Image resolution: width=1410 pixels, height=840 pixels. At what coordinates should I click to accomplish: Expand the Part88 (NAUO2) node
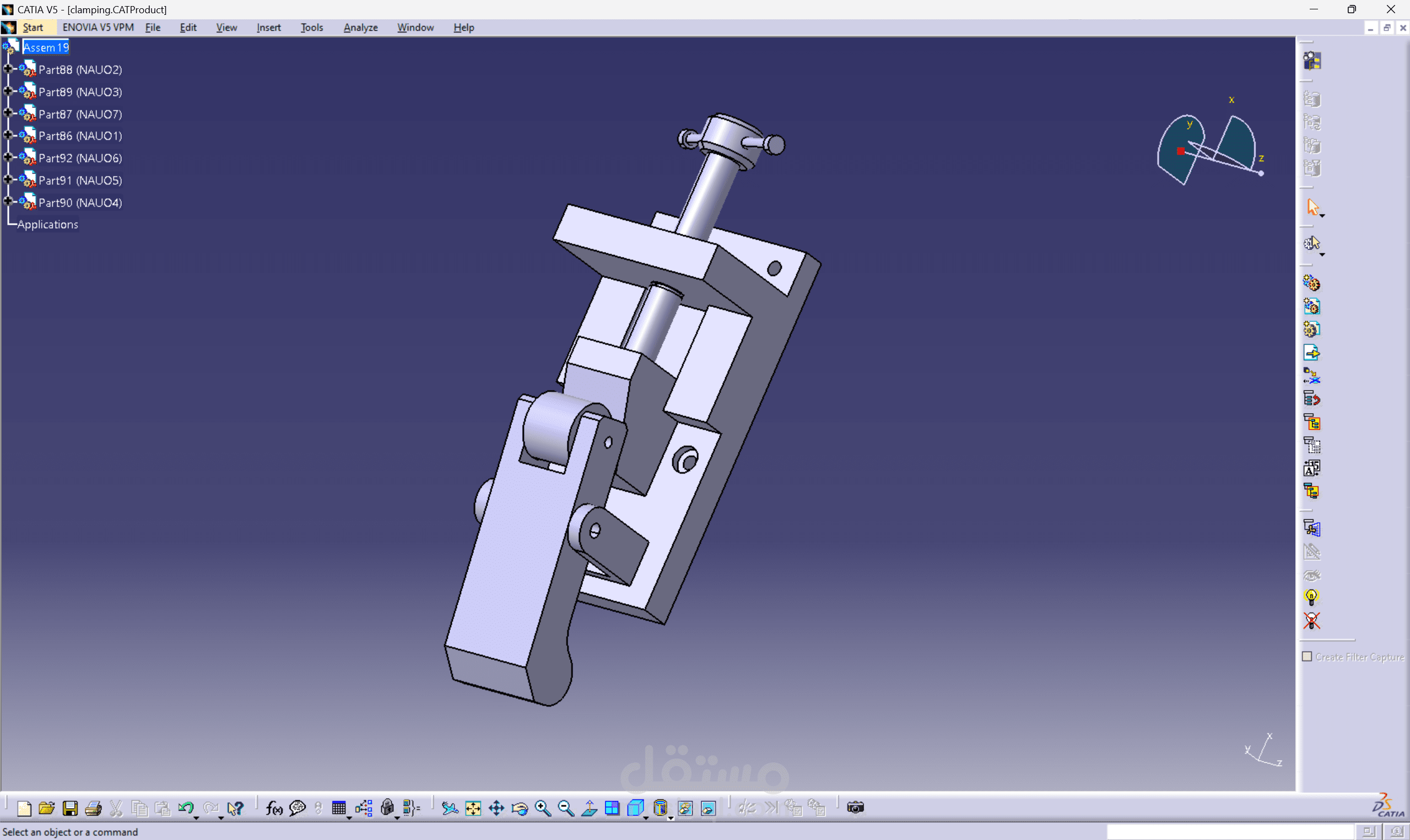tap(8, 69)
